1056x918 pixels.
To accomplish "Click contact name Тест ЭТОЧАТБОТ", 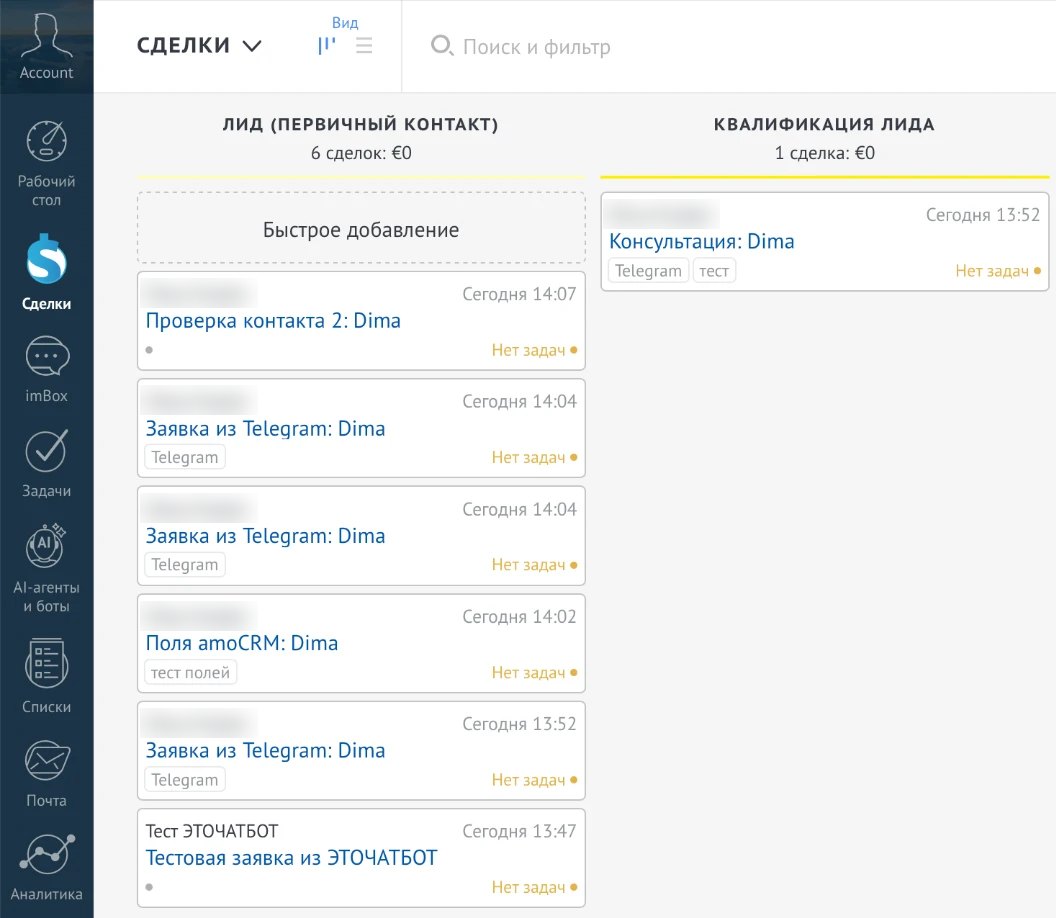I will click(x=211, y=831).
